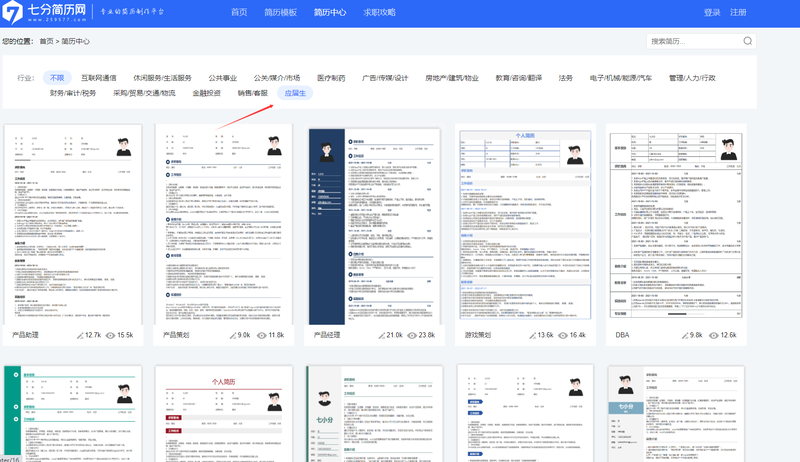Viewport: 800px width, 462px height.
Task: Click the views eye icon on 产品助理 card
Action: coord(110,336)
